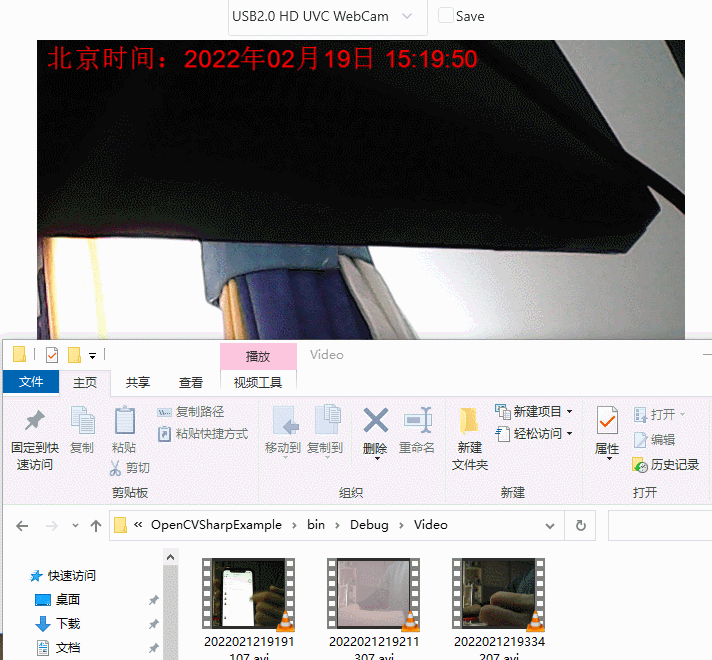This screenshot has height=660, width=712.
Task: Enable the Save checkbox
Action: tap(446, 16)
